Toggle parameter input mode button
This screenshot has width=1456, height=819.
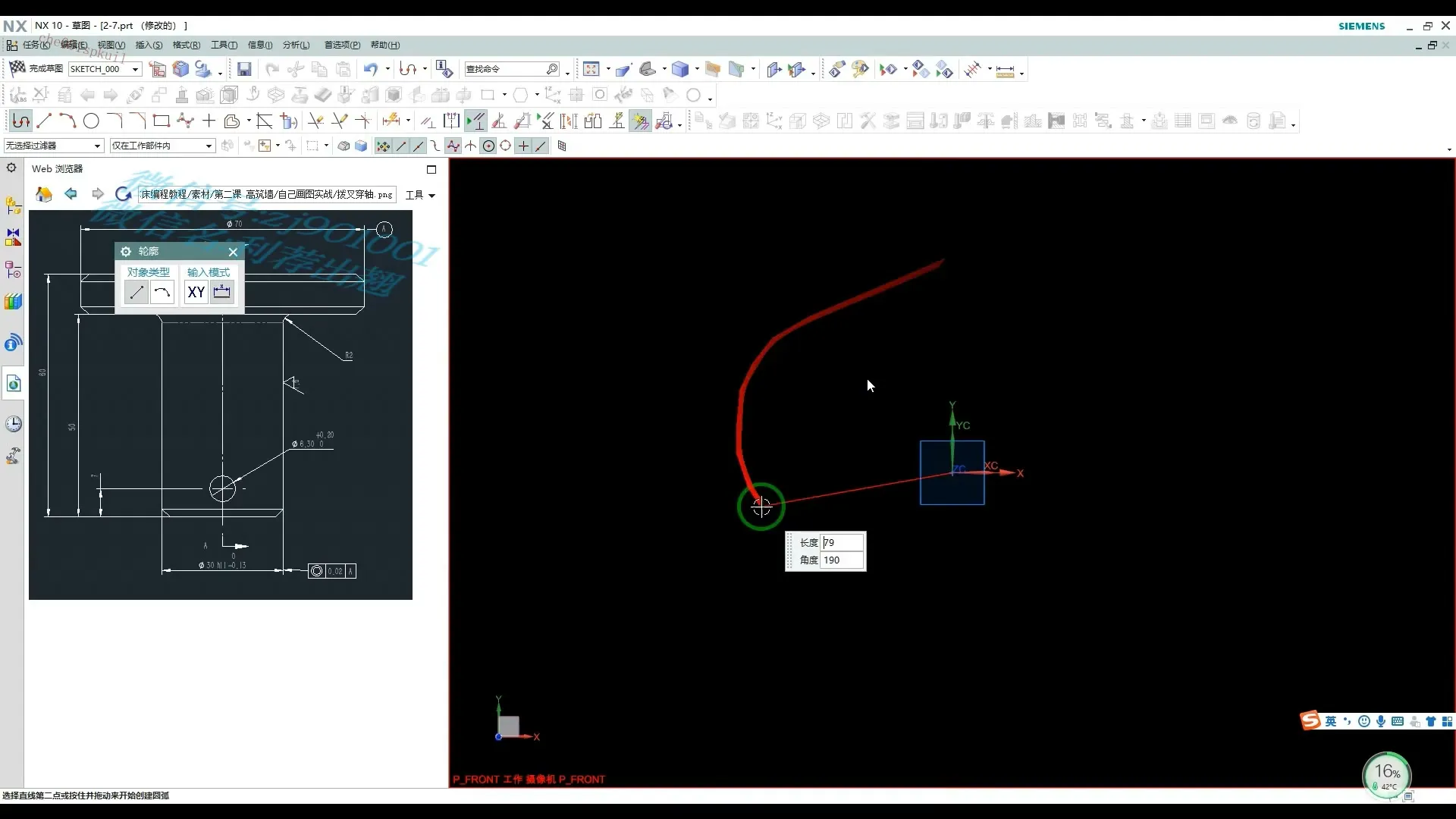tap(222, 292)
